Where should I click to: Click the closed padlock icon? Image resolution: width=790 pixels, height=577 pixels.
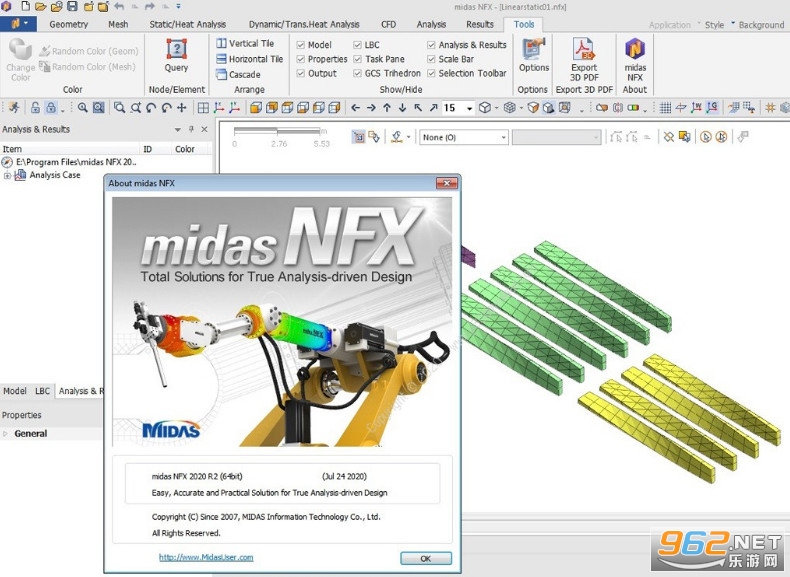(51, 107)
